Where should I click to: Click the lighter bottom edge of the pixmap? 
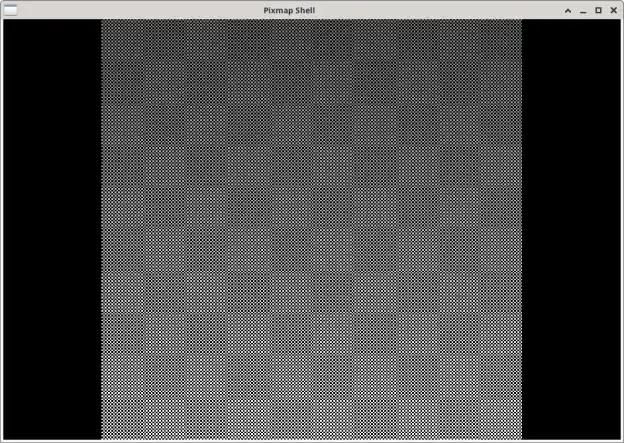[311, 435]
